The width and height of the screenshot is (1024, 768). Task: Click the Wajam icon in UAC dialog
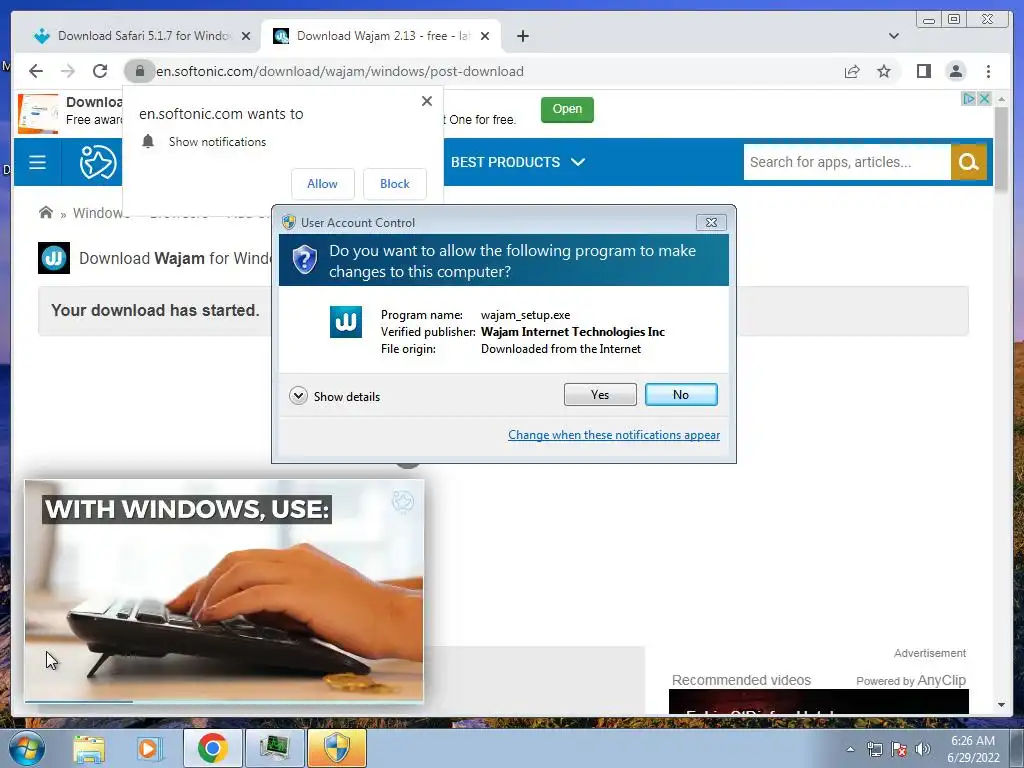[x=345, y=322]
